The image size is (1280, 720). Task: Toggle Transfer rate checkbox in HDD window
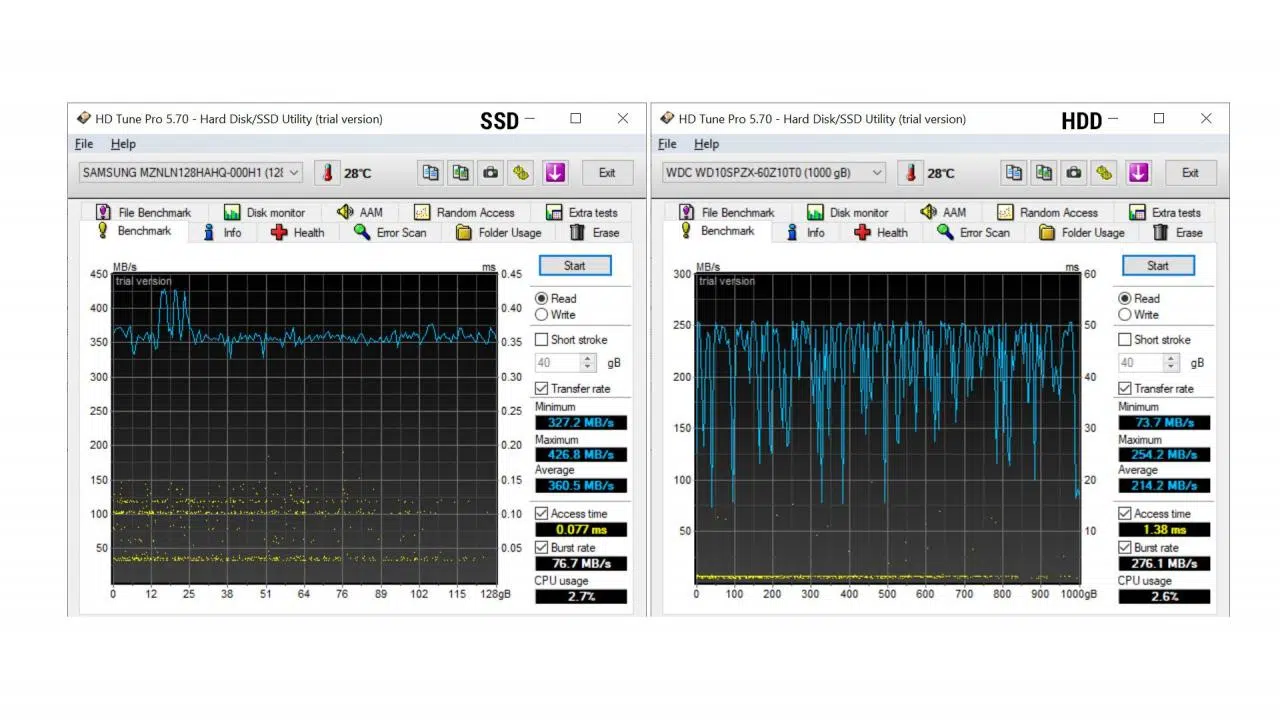(1124, 388)
